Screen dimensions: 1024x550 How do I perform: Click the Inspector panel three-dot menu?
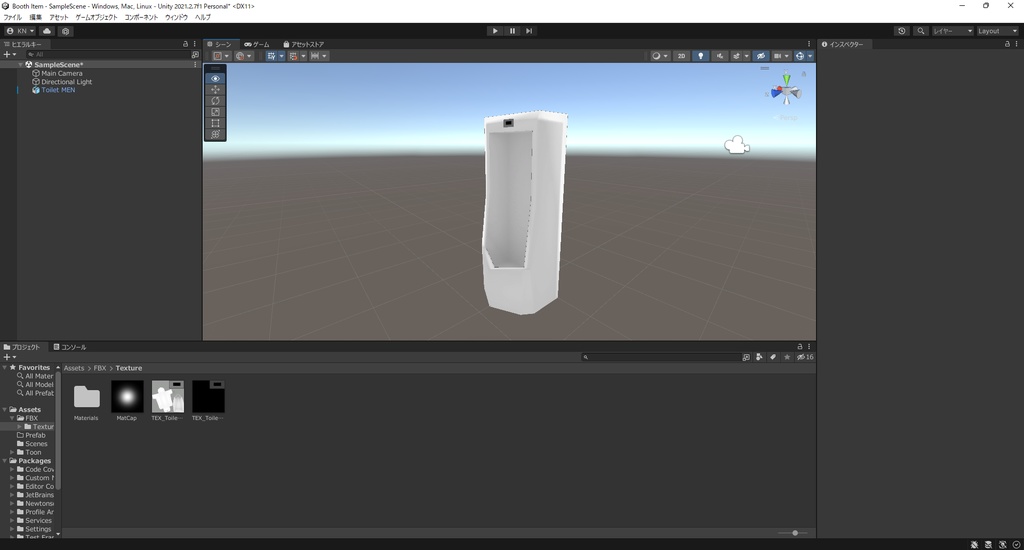coord(1017,44)
